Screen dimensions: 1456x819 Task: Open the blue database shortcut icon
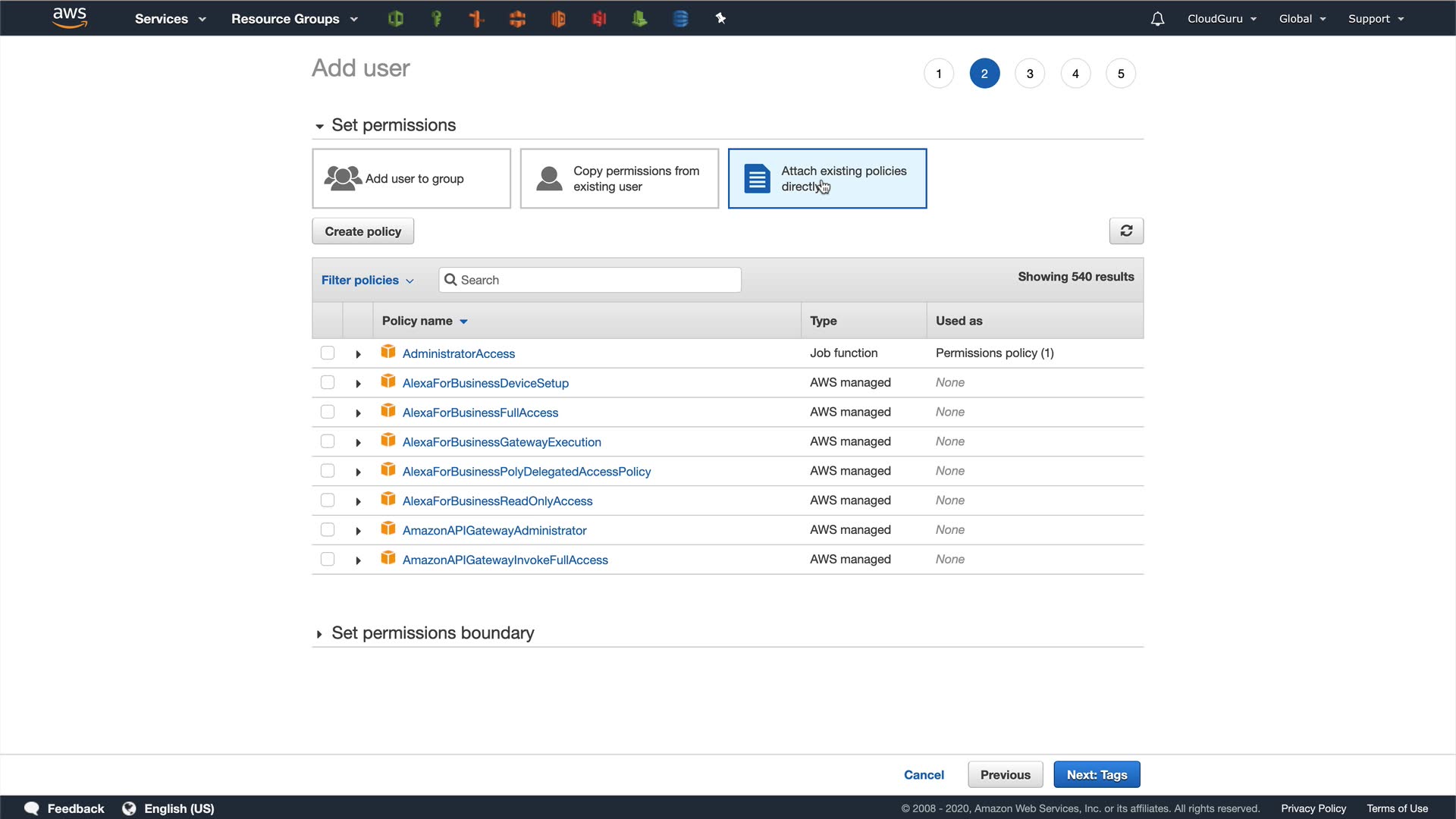[680, 19]
